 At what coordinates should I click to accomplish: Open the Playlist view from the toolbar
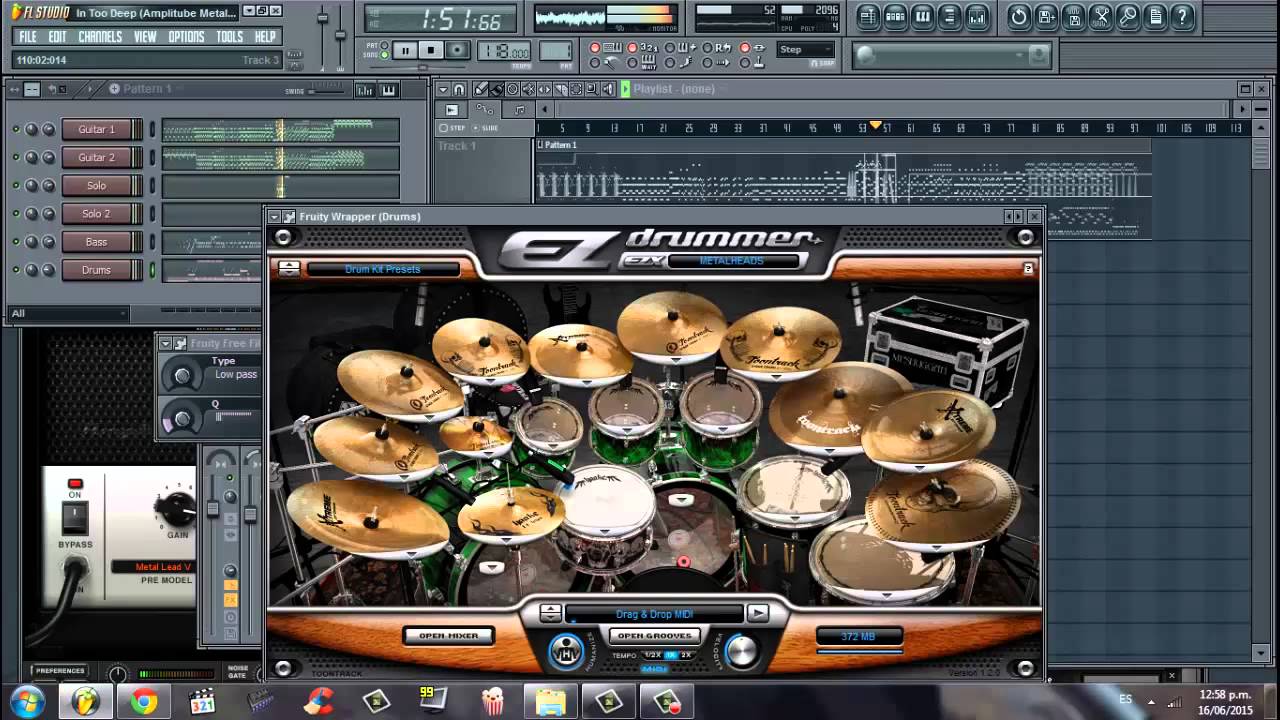pyautogui.click(x=868, y=16)
